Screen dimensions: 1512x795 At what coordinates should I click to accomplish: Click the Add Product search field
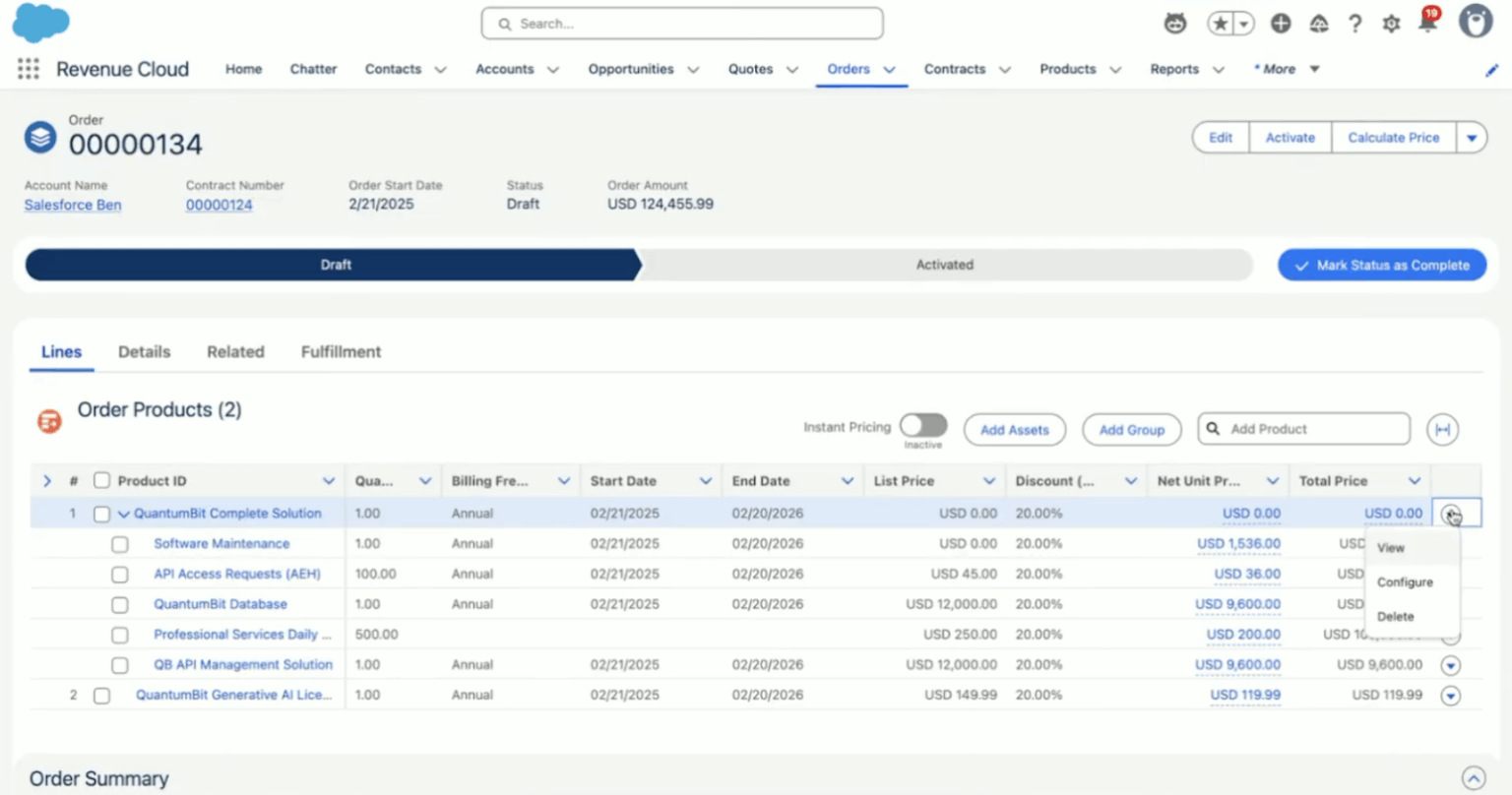(1303, 429)
